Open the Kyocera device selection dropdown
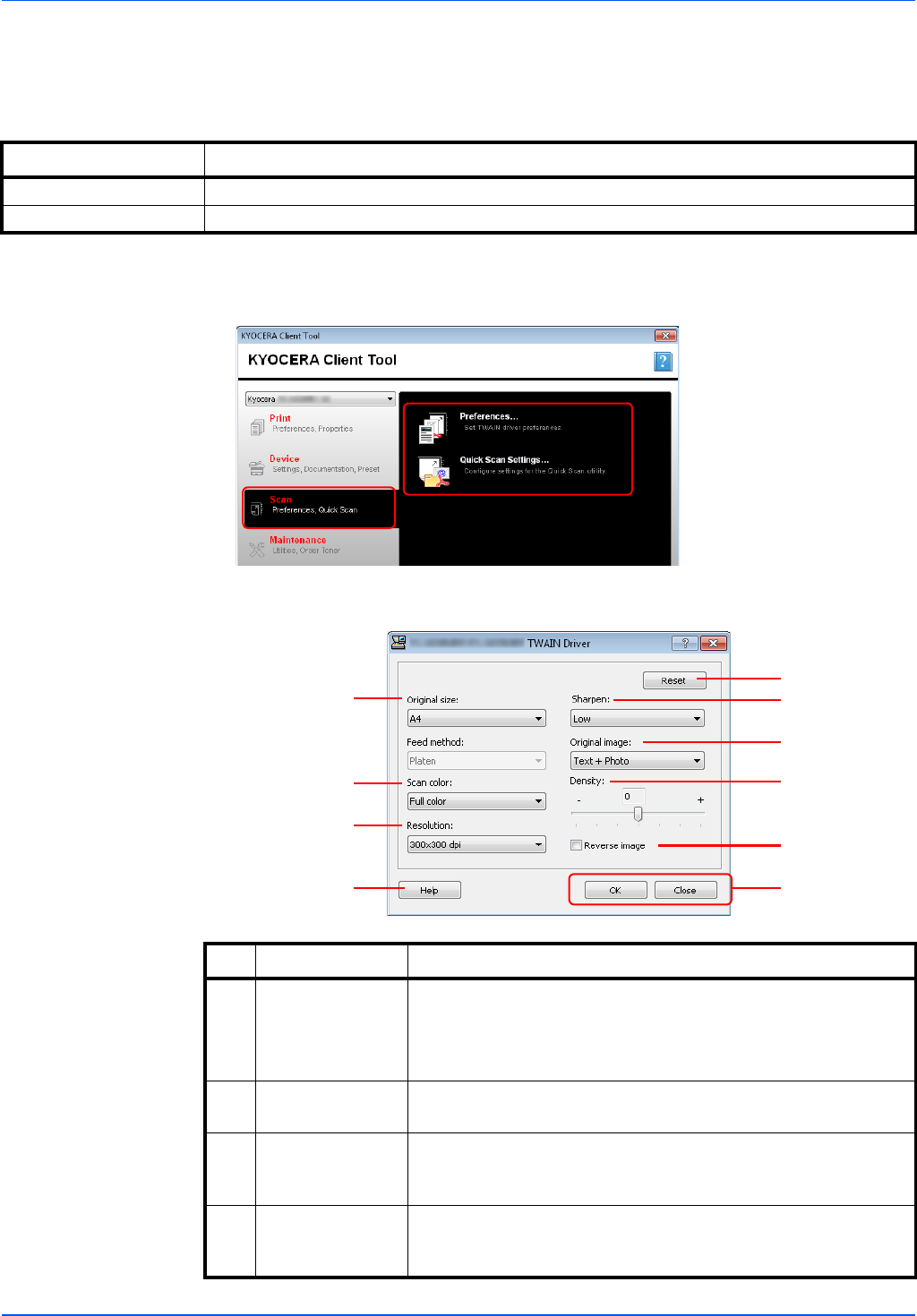Viewport: 917px width, 1316px height. [321, 398]
